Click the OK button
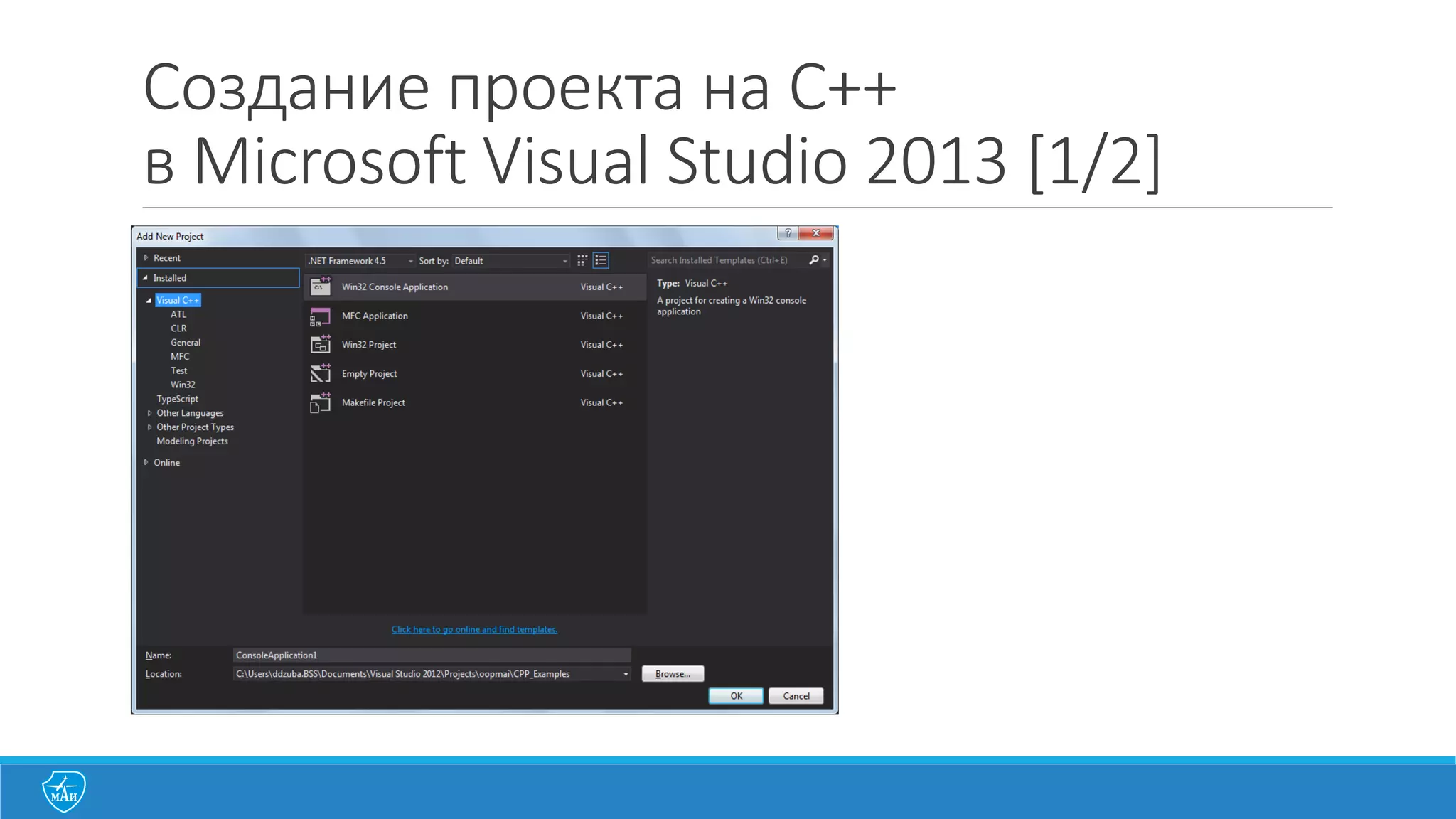Image resolution: width=1456 pixels, height=819 pixels. 736,696
